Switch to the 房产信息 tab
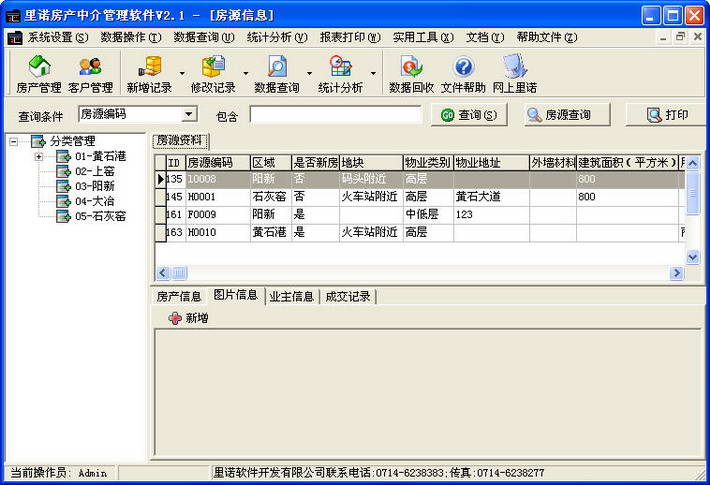 coord(179,297)
